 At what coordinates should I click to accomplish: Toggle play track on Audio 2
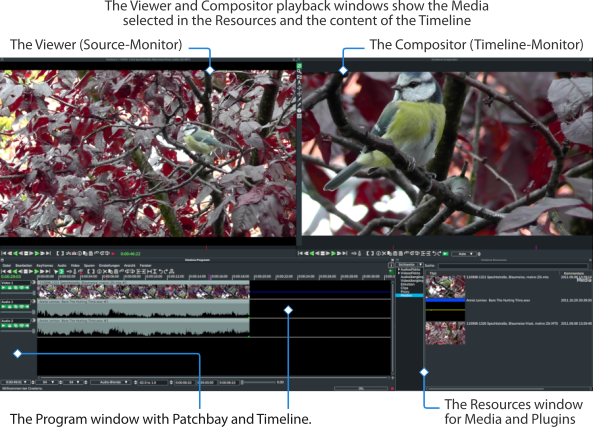point(3,326)
